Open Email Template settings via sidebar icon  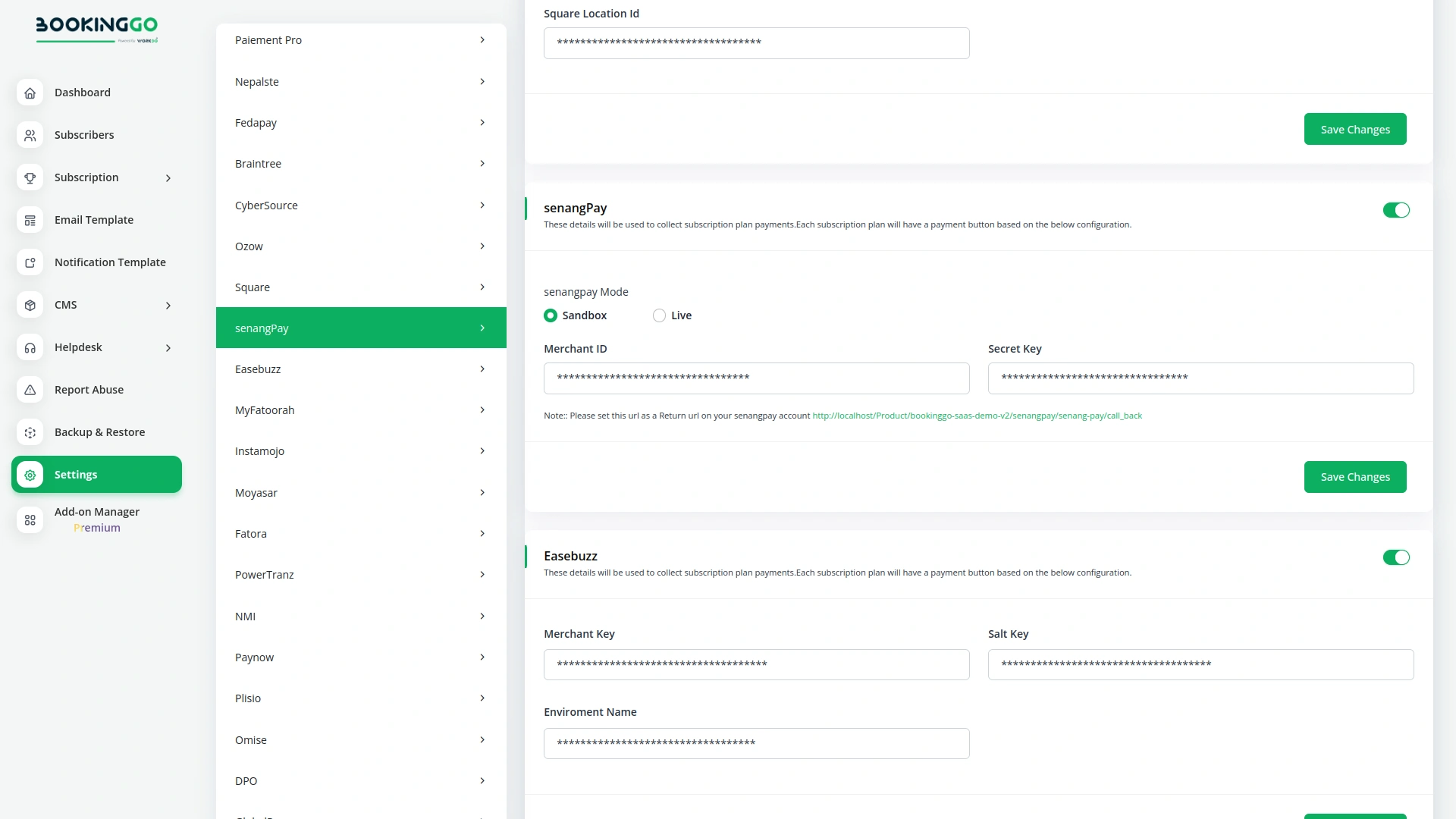point(30,220)
